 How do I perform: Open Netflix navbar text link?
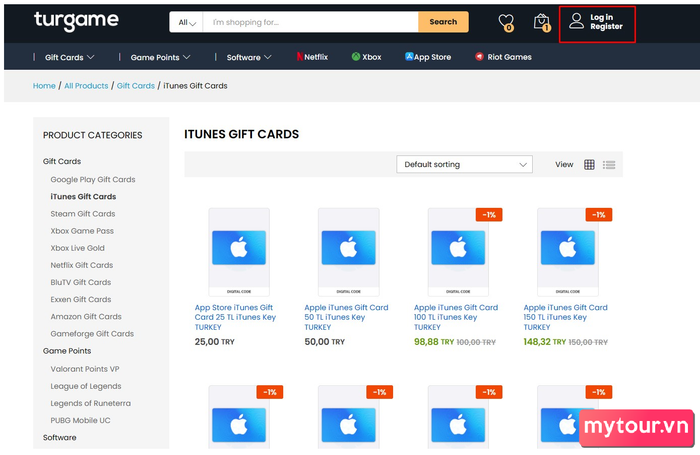(x=316, y=57)
